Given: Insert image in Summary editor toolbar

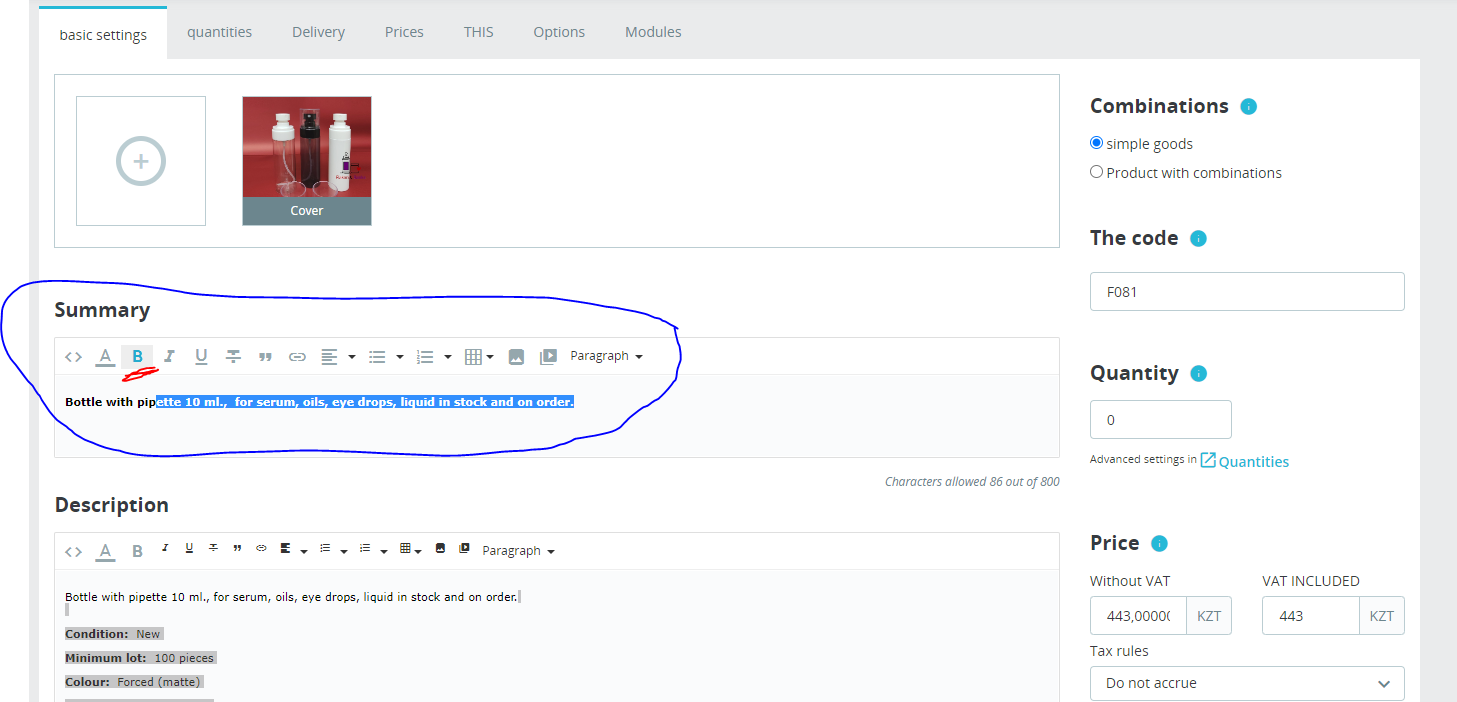Looking at the screenshot, I should 516,356.
